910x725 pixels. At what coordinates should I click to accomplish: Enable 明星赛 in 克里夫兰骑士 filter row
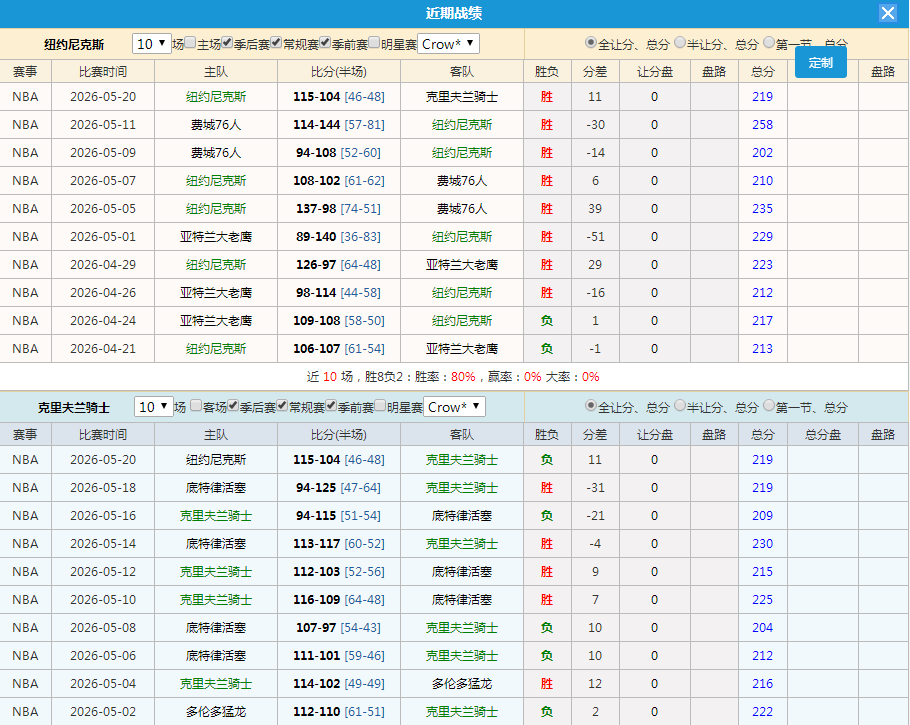(380, 405)
